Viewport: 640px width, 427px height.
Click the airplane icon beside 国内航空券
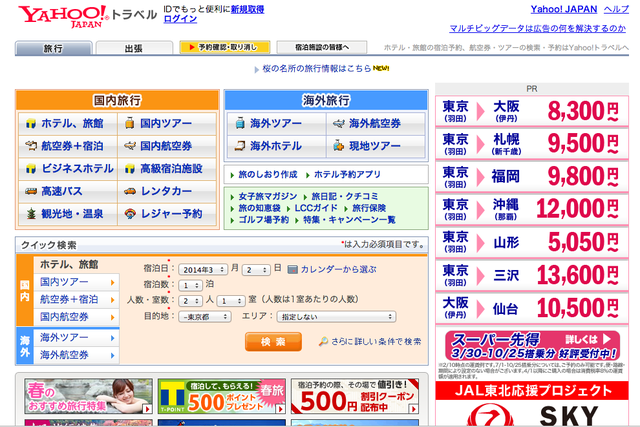(x=130, y=146)
